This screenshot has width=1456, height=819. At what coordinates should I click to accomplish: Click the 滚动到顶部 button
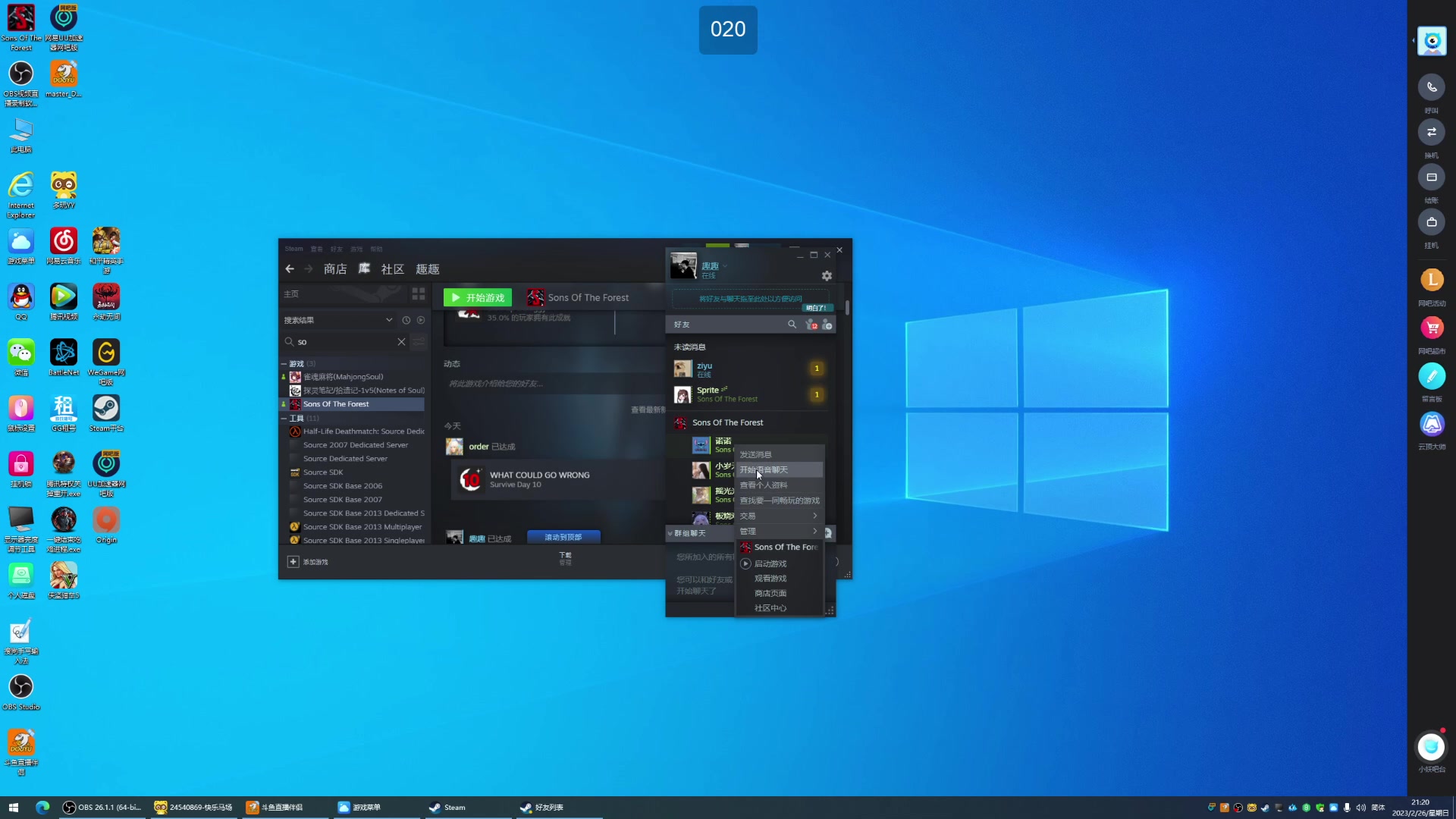click(x=563, y=537)
